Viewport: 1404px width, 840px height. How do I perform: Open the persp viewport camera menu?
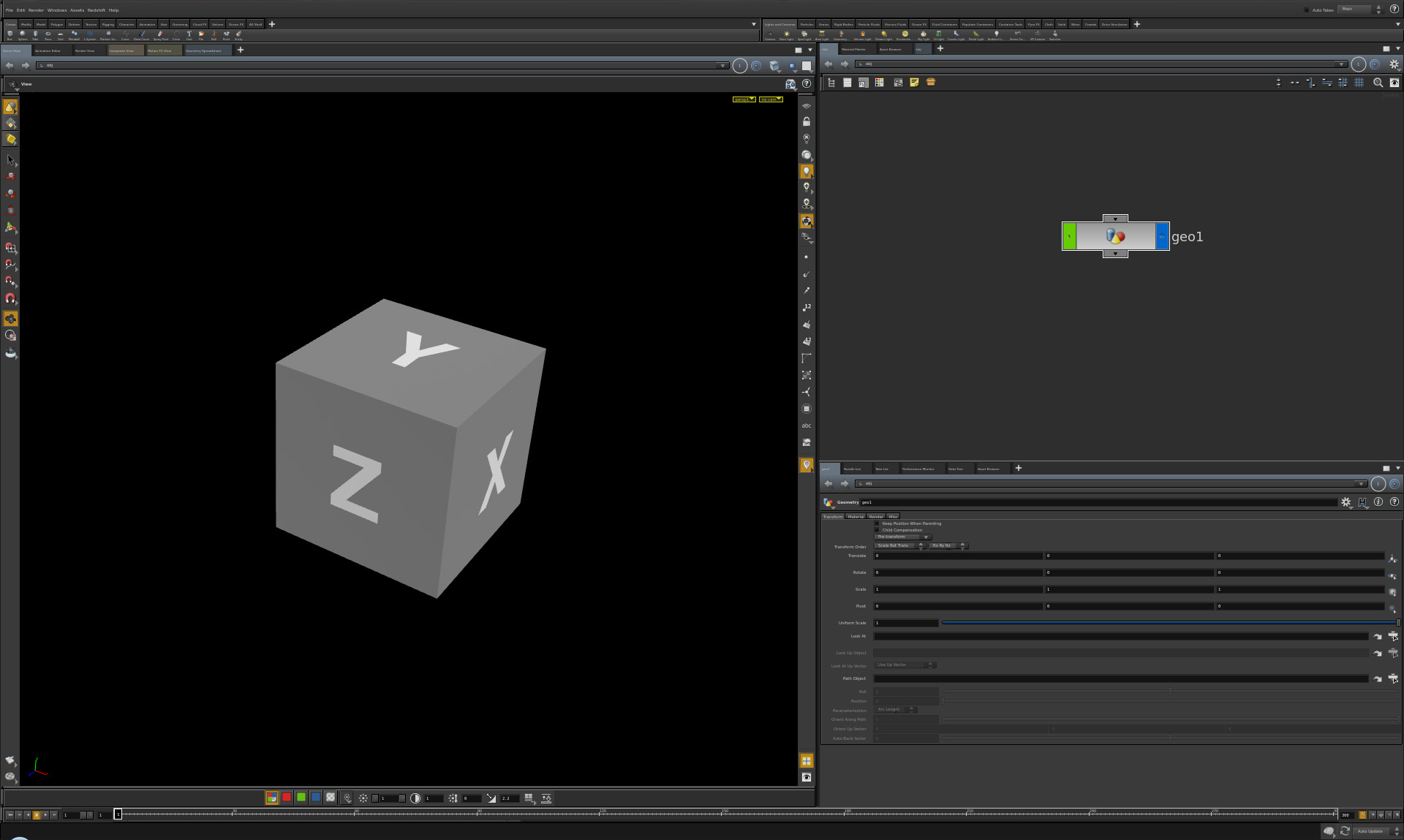coord(744,99)
